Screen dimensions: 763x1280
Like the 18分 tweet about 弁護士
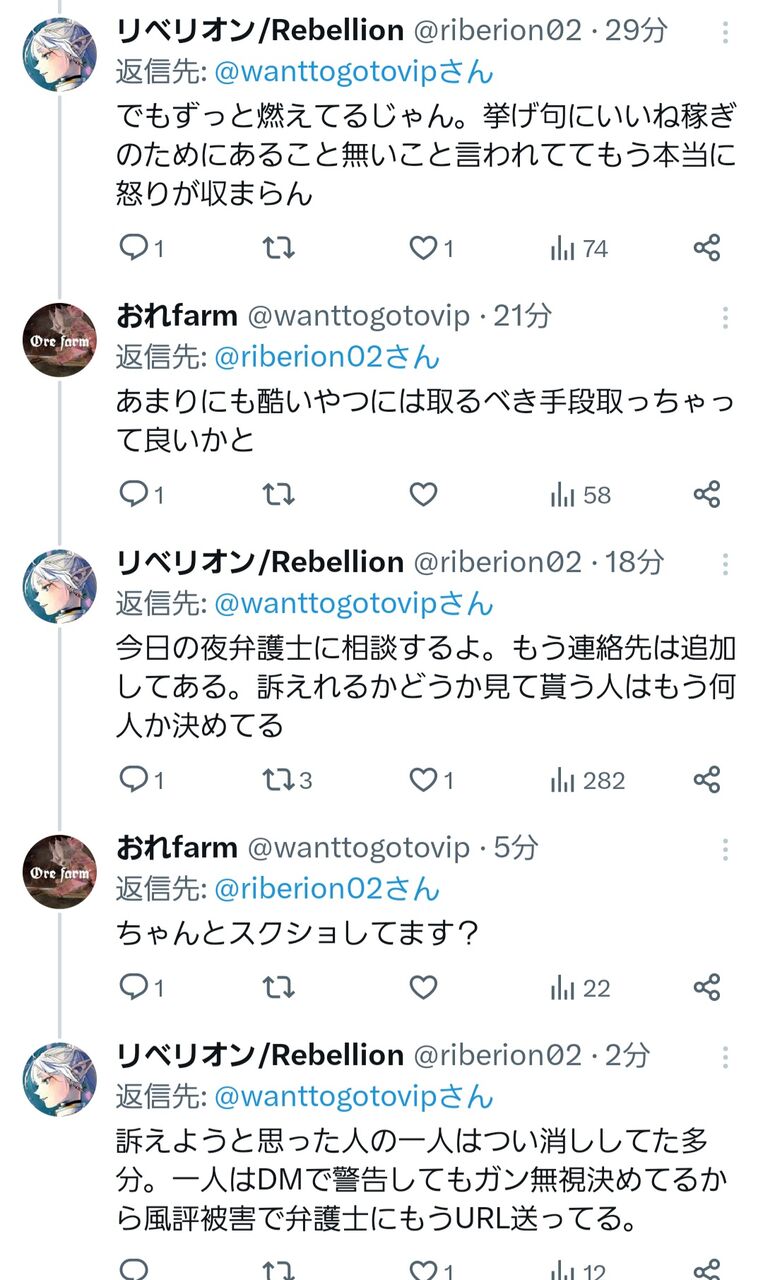tap(424, 779)
